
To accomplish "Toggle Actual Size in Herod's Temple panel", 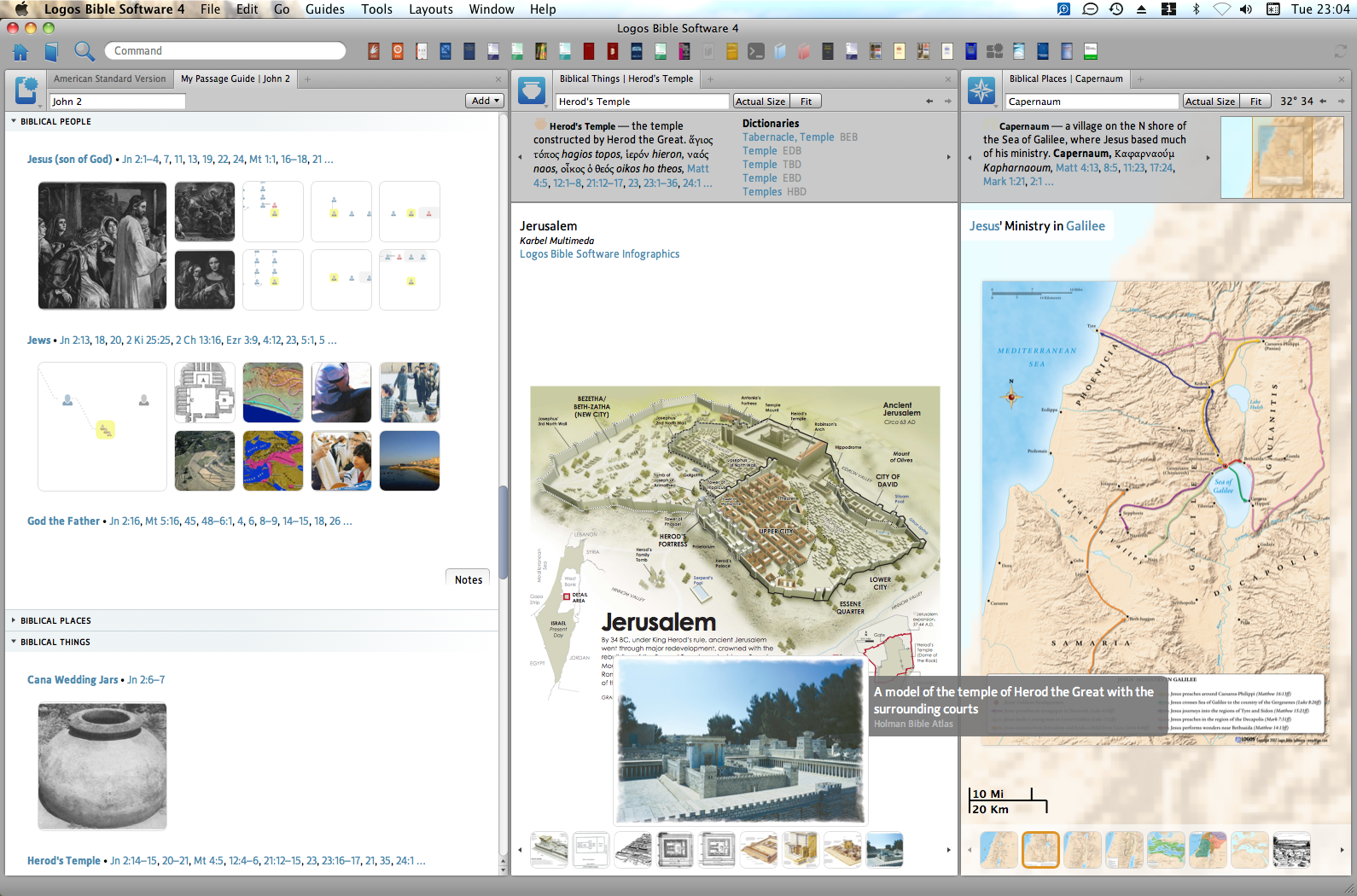I will (x=760, y=102).
